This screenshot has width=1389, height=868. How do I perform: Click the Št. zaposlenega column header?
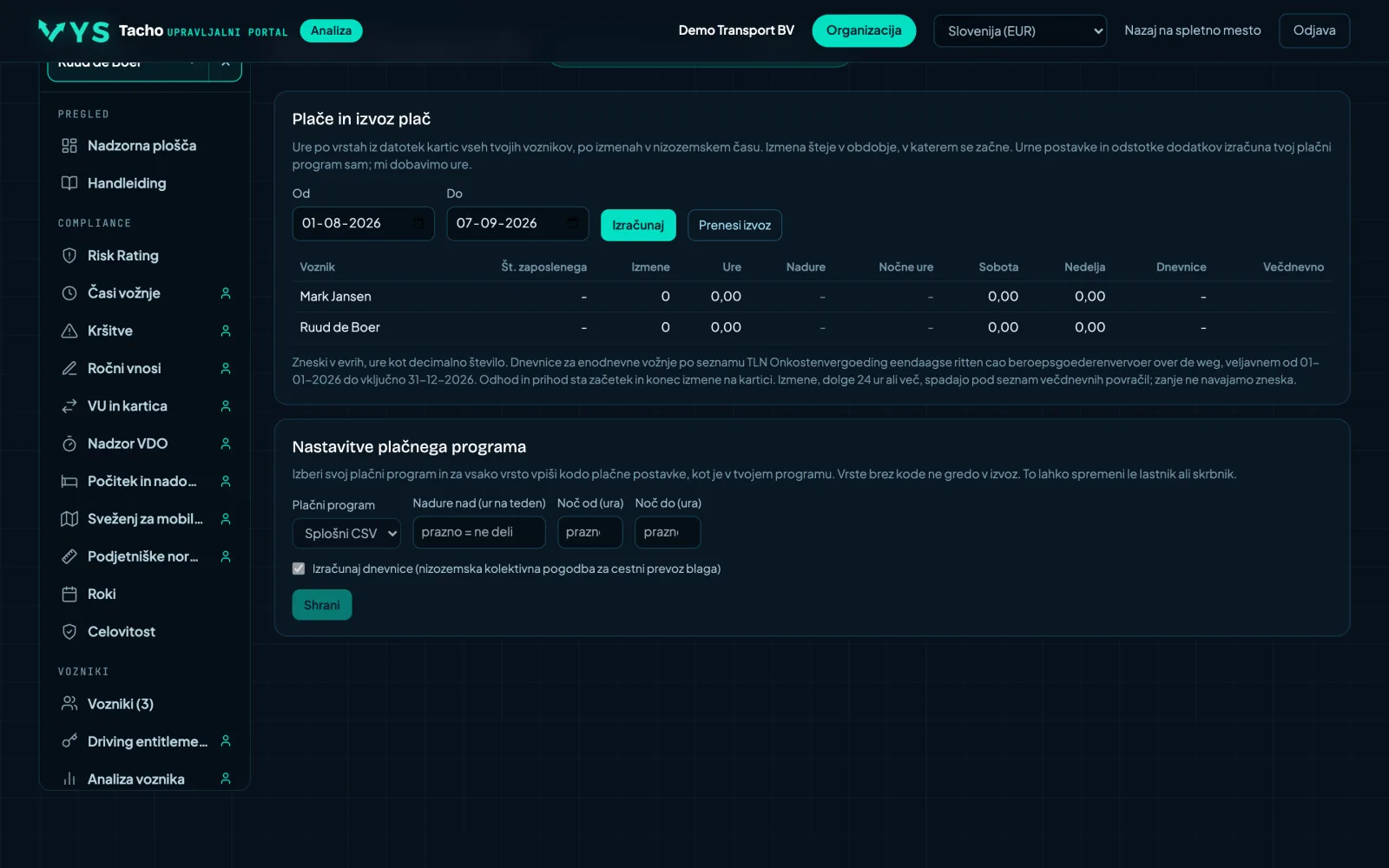tap(544, 266)
